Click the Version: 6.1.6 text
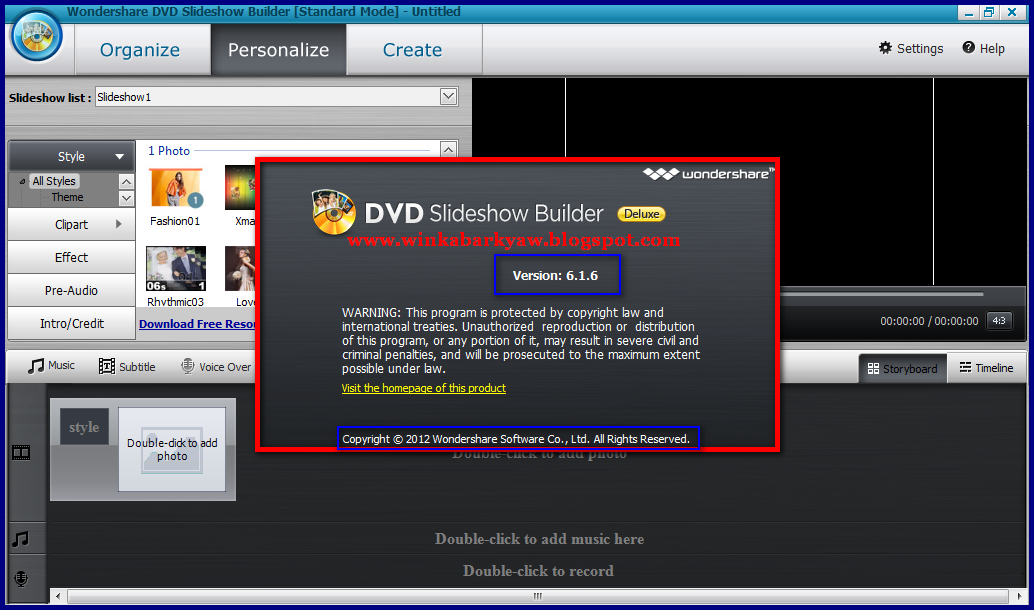 (555, 276)
